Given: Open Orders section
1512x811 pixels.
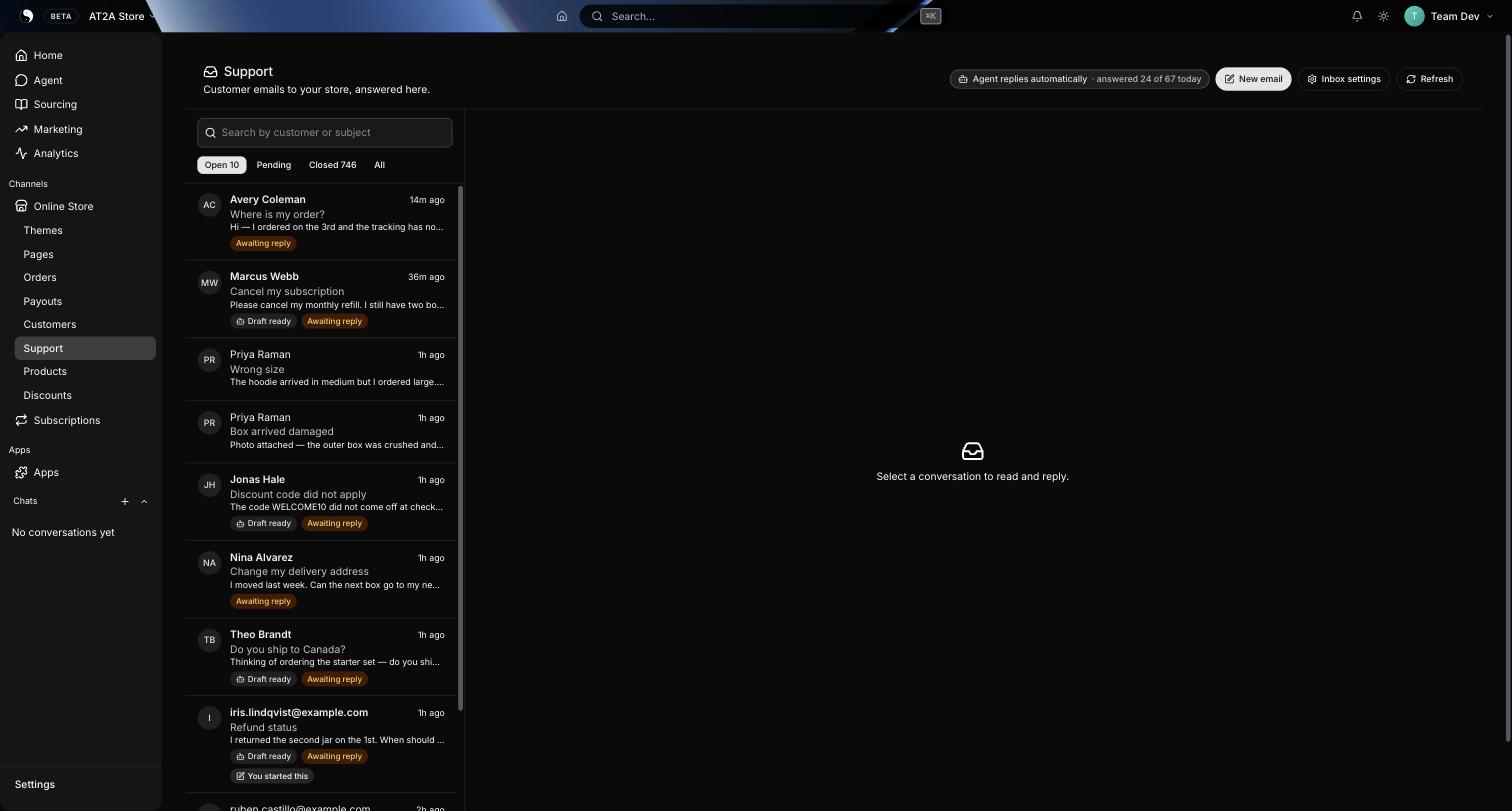Looking at the screenshot, I should (x=85, y=277).
